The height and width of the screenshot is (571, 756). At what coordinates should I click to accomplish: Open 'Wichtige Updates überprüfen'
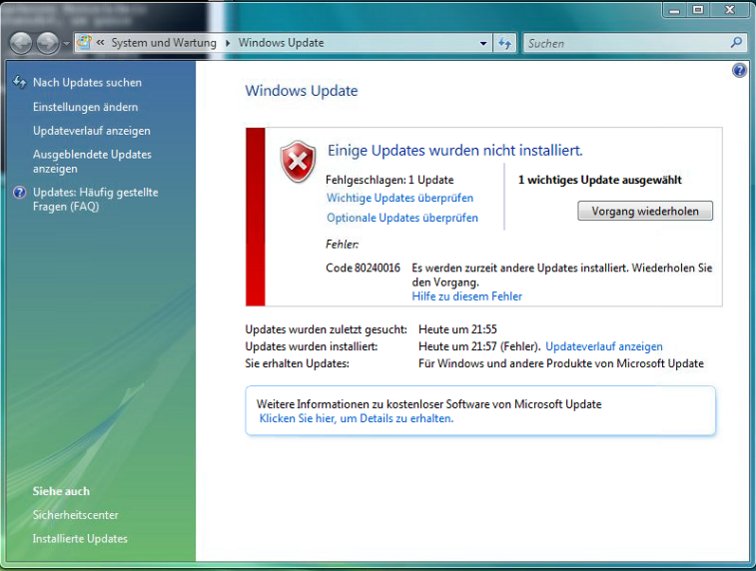coord(400,198)
